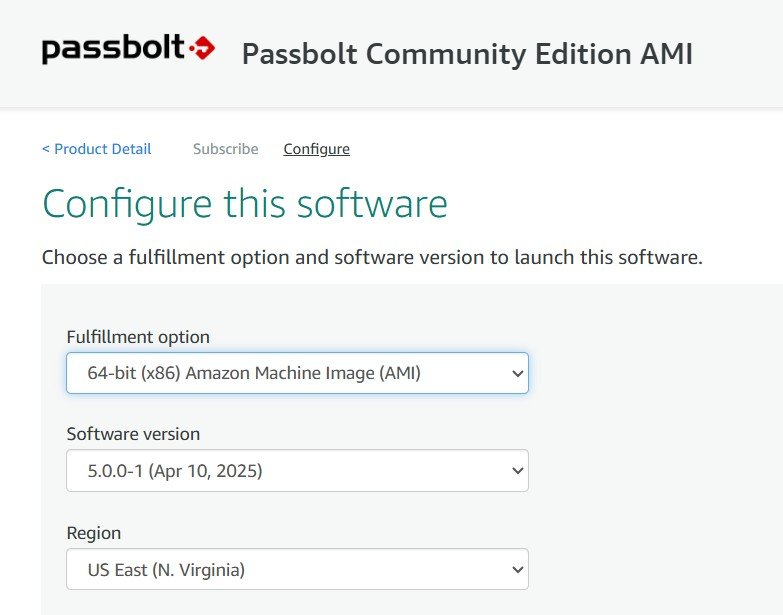The image size is (783, 615).
Task: Click the "Configure this software" heading
Action: [x=245, y=204]
